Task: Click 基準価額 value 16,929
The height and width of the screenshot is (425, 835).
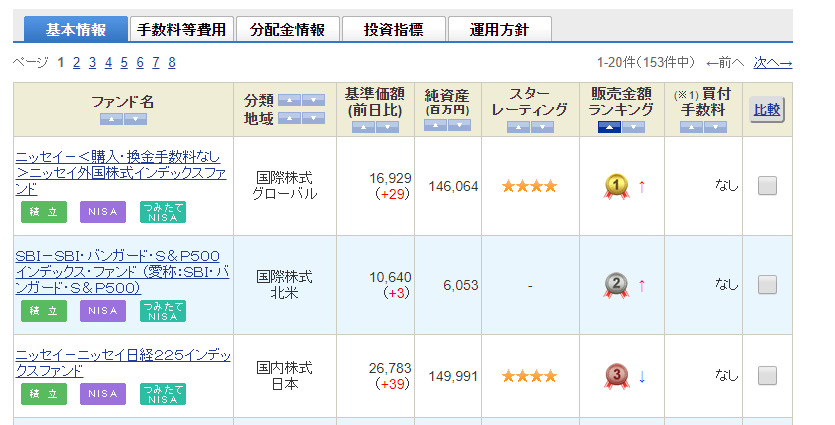Action: click(x=390, y=178)
